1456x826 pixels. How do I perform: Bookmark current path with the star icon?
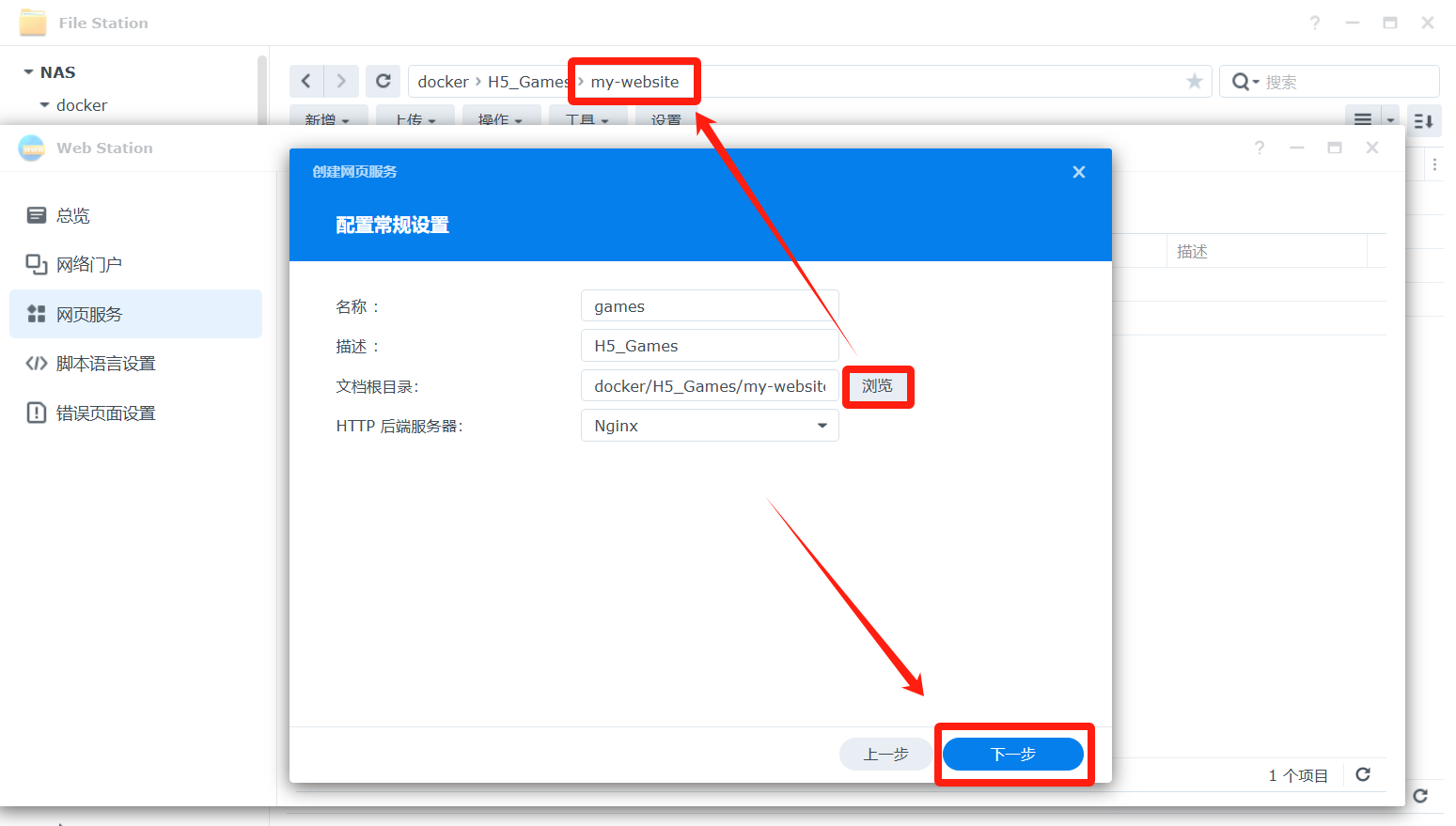click(x=1194, y=82)
